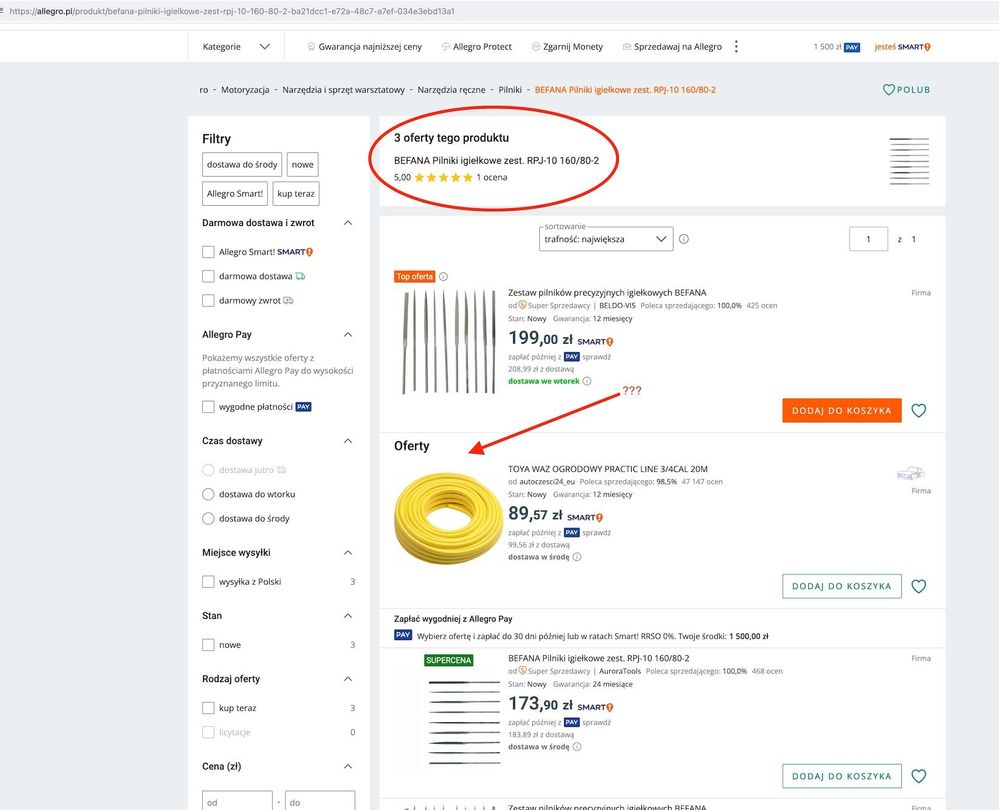Click the price 'do' maximum field

click(320, 802)
